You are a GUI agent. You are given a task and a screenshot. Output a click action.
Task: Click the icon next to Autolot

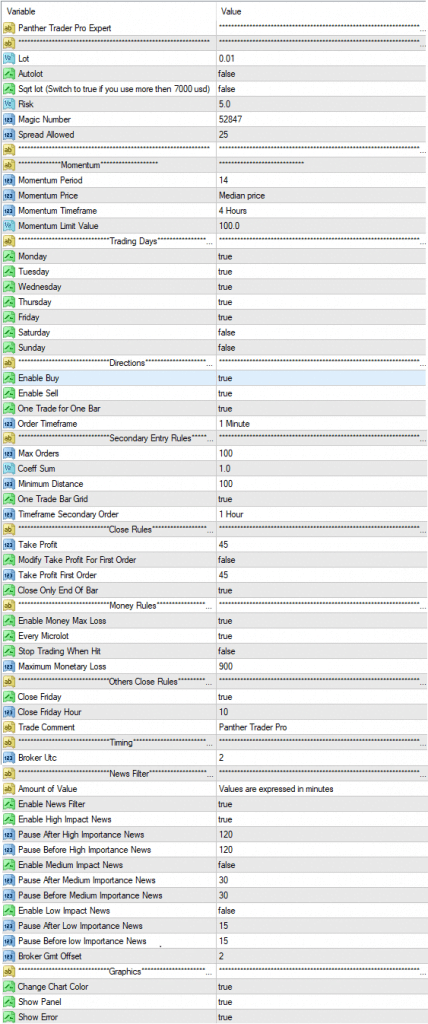click(8, 74)
